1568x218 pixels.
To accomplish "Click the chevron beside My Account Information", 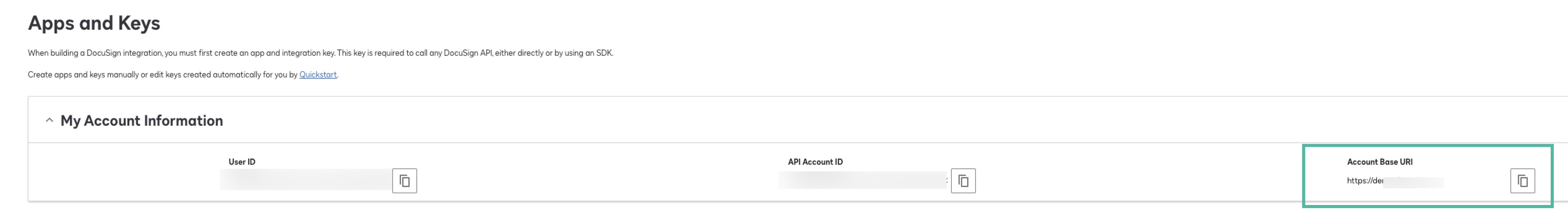I will click(x=50, y=120).
